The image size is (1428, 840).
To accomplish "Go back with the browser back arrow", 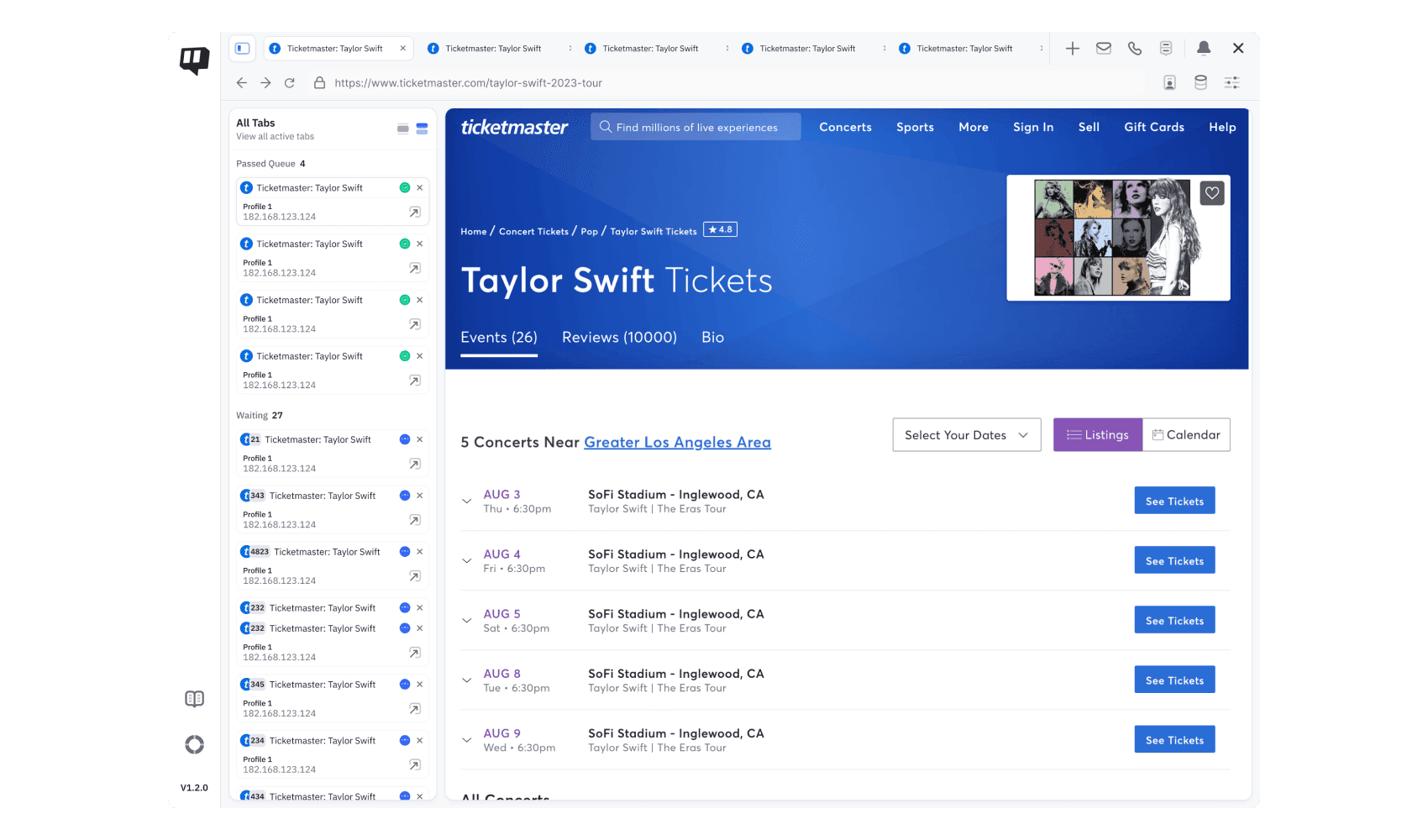I will point(242,83).
